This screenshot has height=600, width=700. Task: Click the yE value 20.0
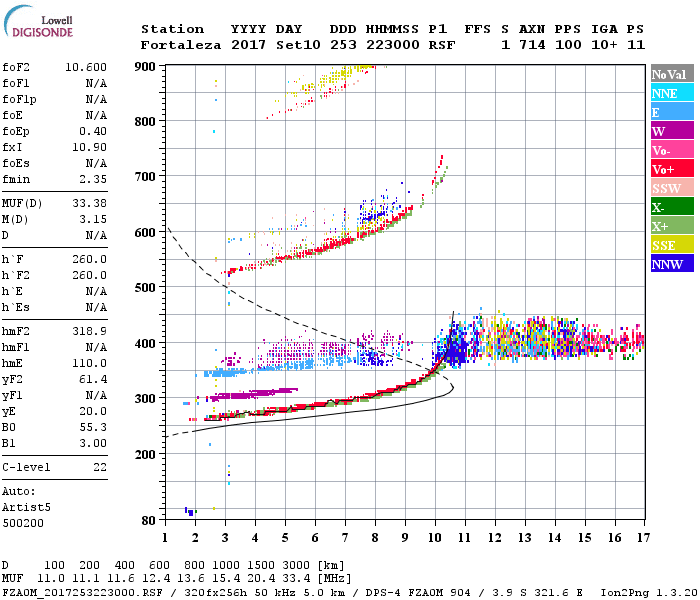click(x=93, y=412)
